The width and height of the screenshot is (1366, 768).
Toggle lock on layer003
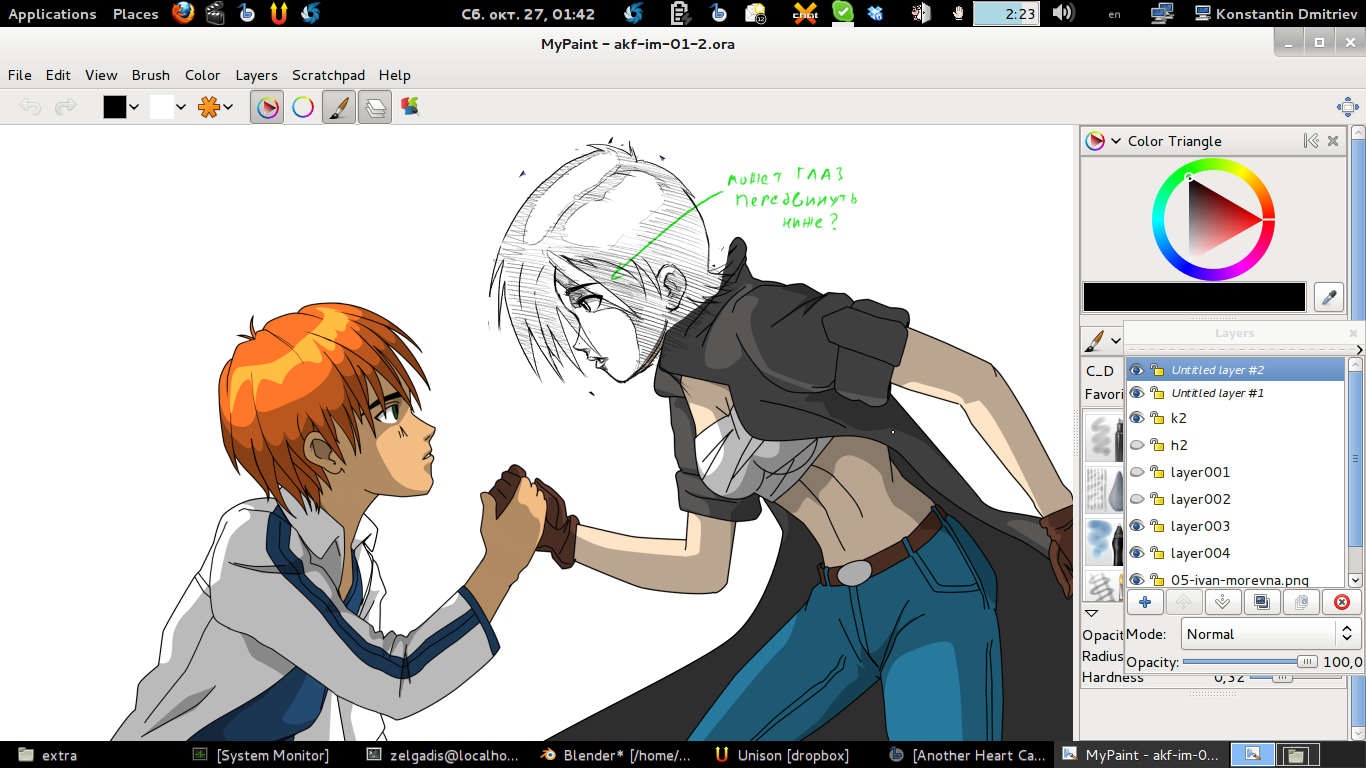coord(1157,526)
